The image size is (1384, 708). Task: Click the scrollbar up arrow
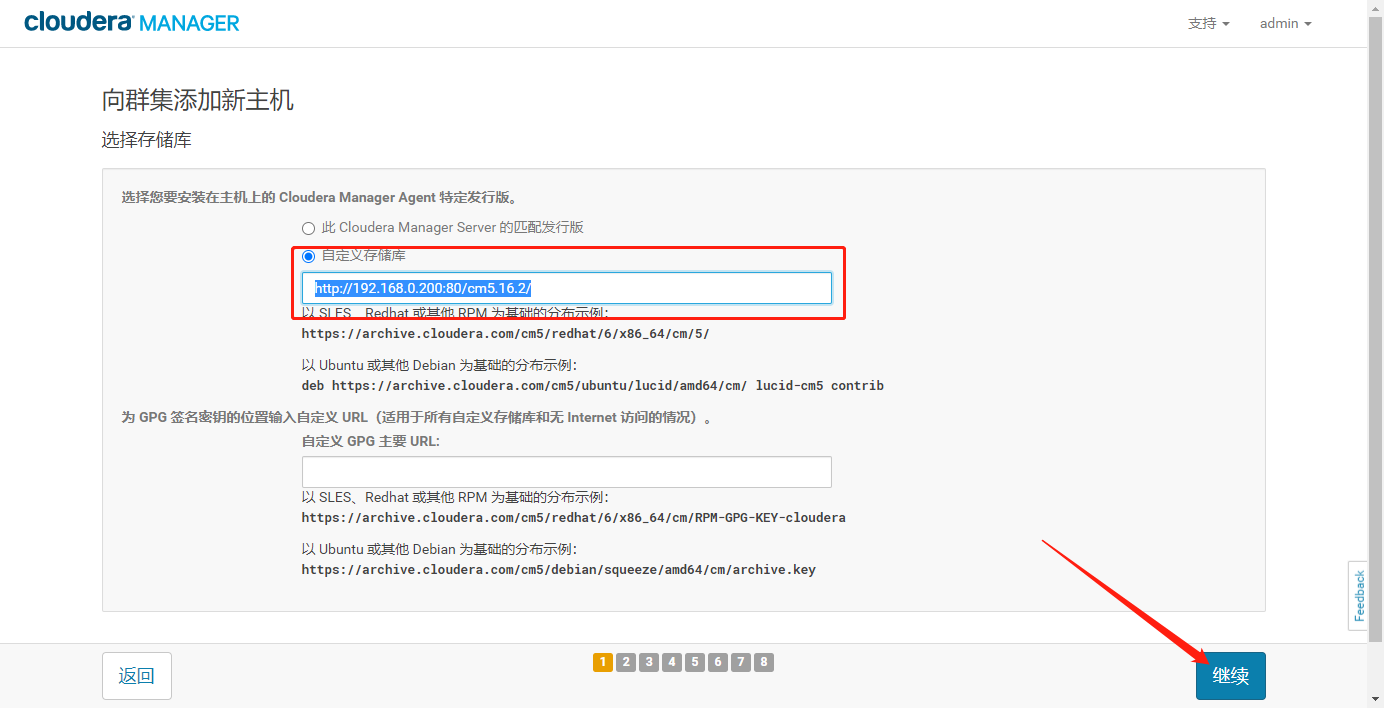click(x=1376, y=8)
